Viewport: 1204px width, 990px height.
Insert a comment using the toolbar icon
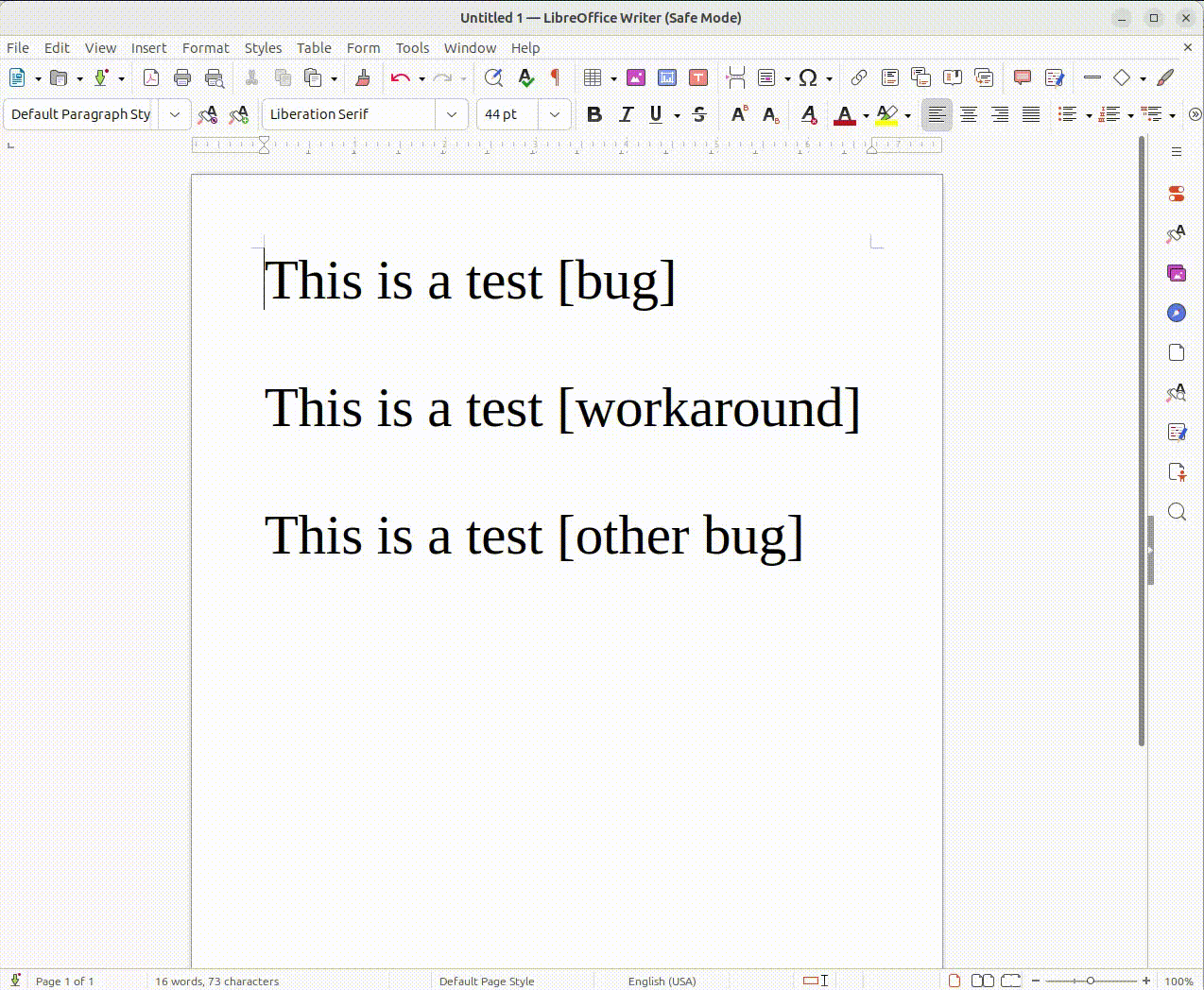point(1022,78)
